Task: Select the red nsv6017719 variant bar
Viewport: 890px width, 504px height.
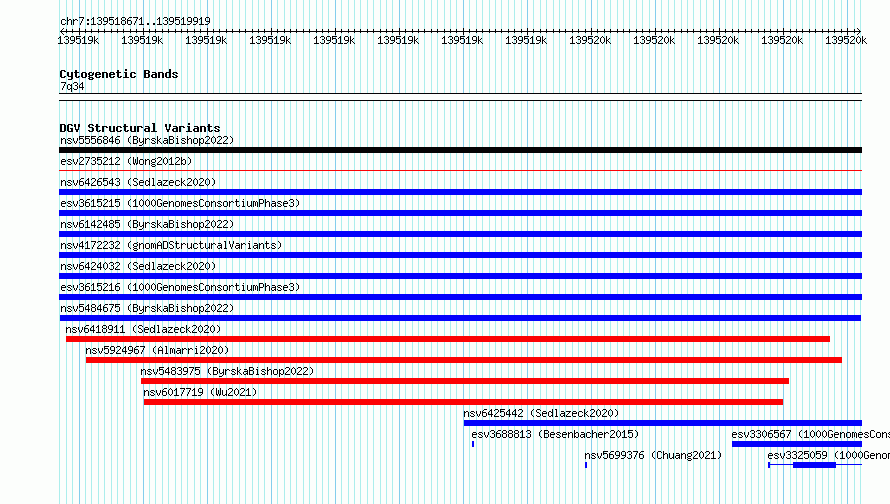Action: [x=463, y=402]
